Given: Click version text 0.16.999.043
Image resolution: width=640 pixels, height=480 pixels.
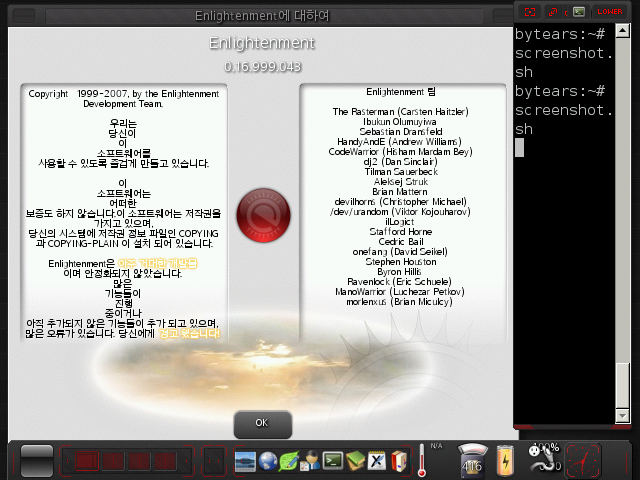Looking at the screenshot, I should pos(262,67).
